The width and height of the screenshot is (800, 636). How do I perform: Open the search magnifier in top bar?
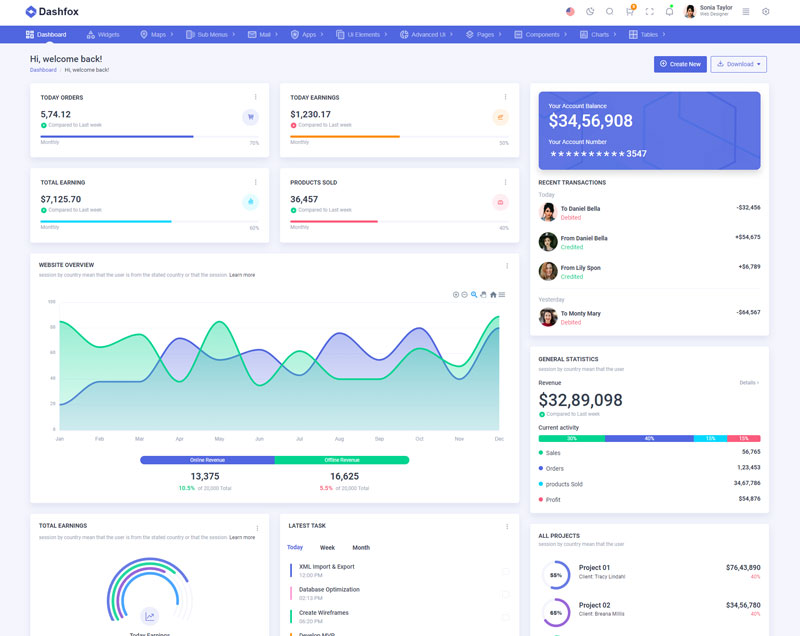[610, 12]
